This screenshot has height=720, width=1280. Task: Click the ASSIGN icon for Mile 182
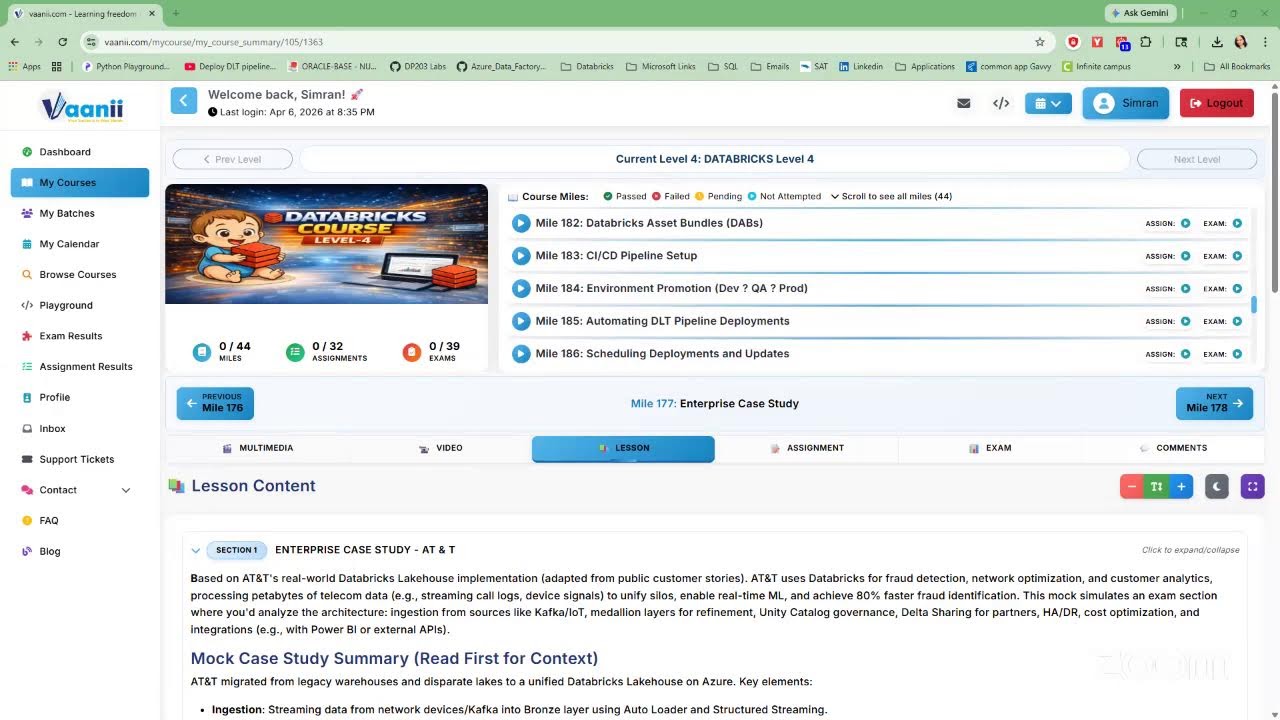click(x=1185, y=224)
